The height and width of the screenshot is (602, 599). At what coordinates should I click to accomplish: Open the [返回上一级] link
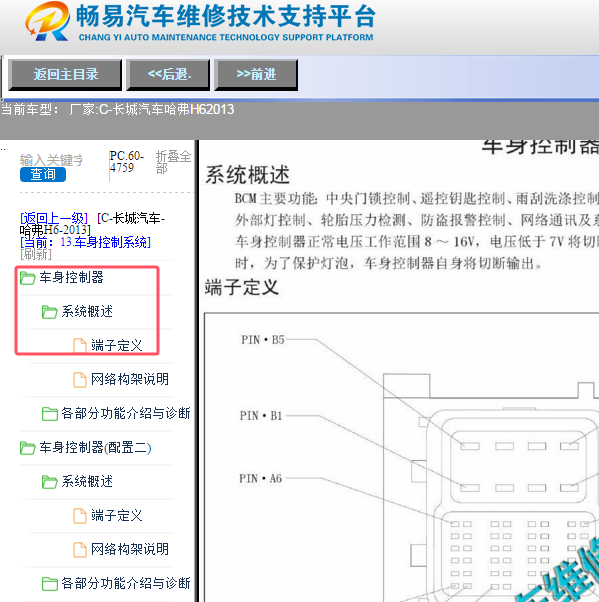coord(54,218)
